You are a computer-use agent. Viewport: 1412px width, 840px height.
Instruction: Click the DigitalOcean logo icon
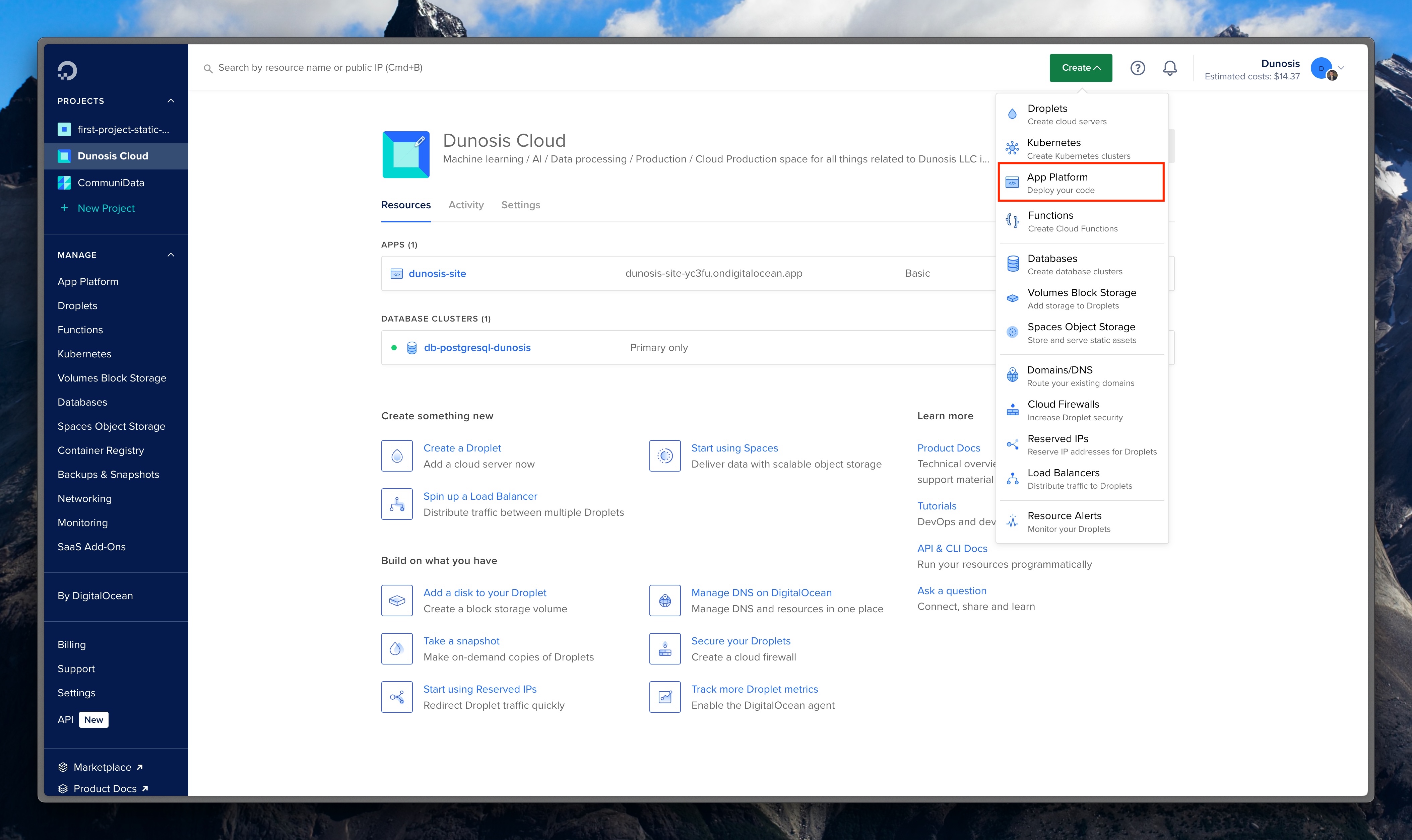click(67, 71)
